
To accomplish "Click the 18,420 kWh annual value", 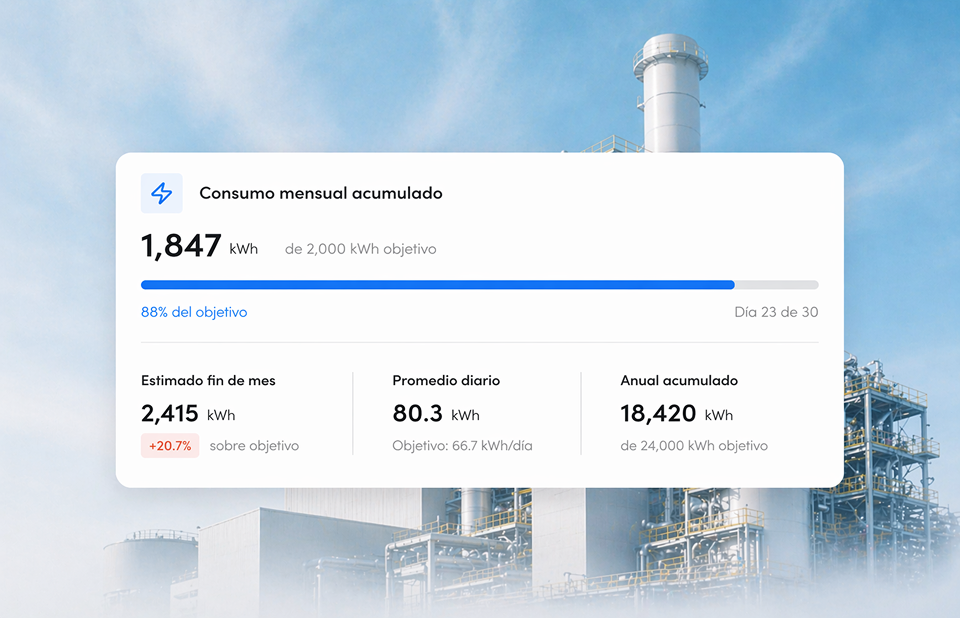I will tap(677, 413).
